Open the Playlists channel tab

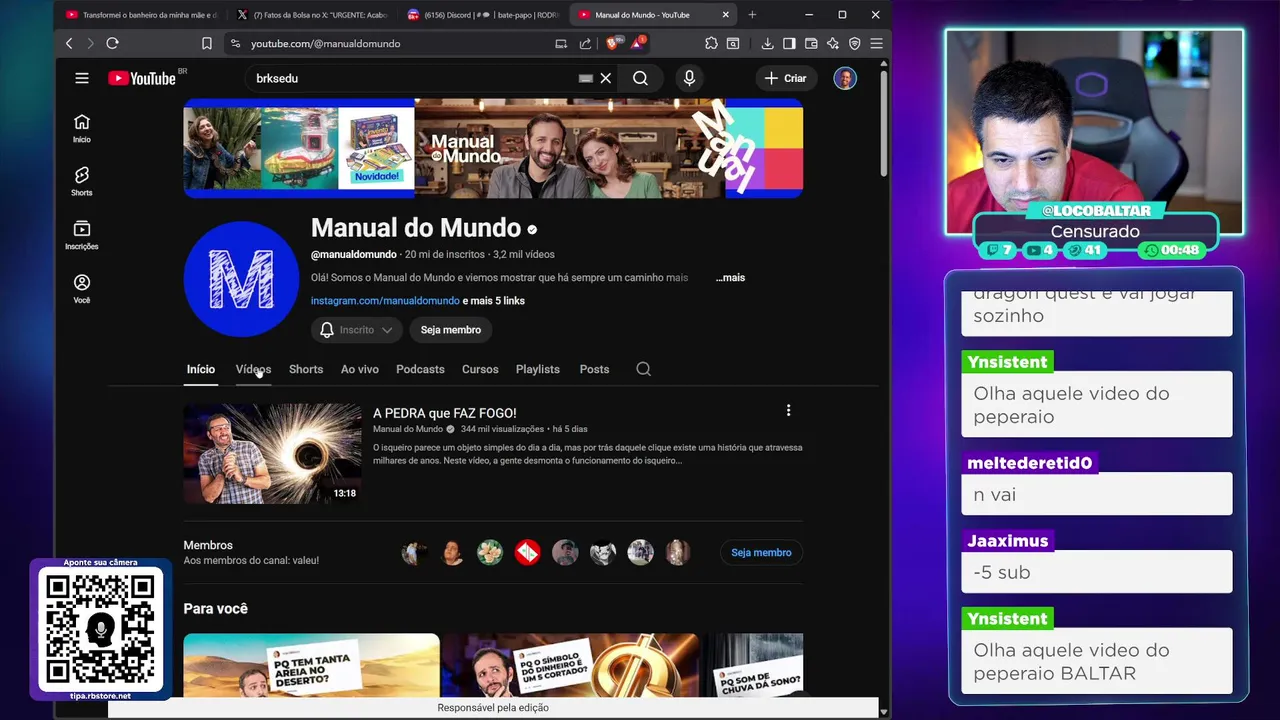tap(538, 369)
